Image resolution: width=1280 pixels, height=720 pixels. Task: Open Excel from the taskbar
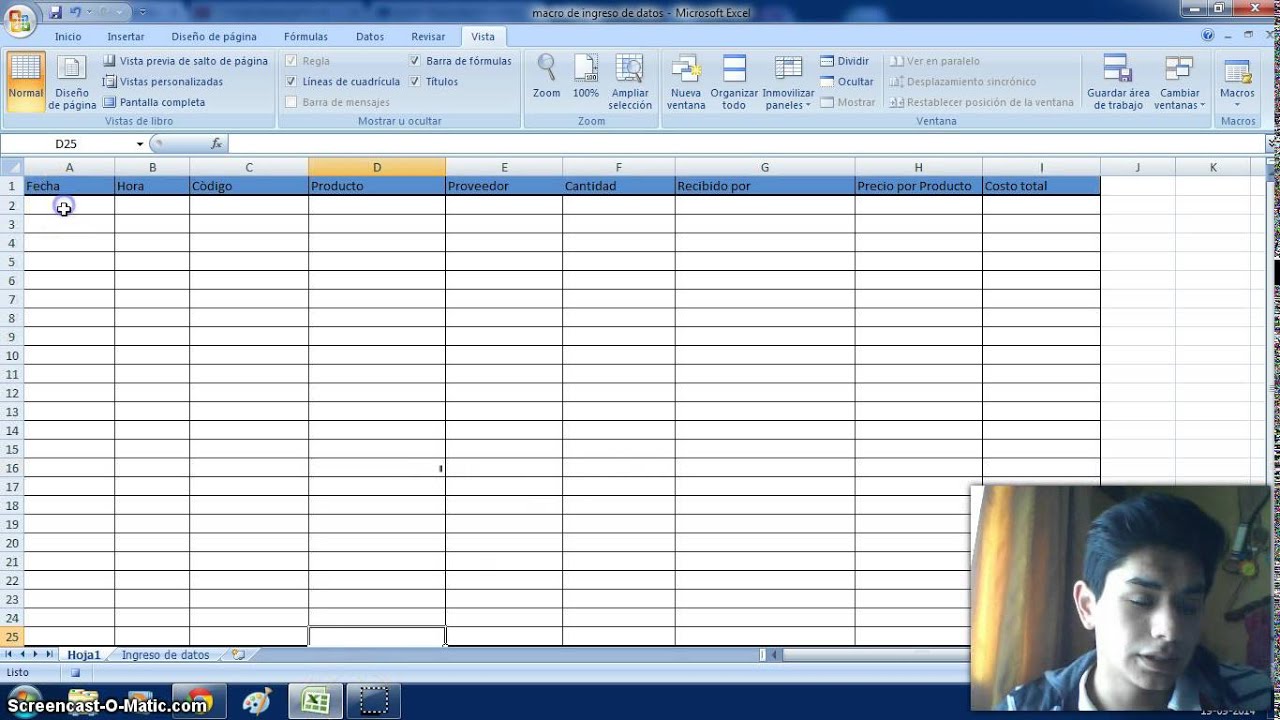[x=316, y=702]
